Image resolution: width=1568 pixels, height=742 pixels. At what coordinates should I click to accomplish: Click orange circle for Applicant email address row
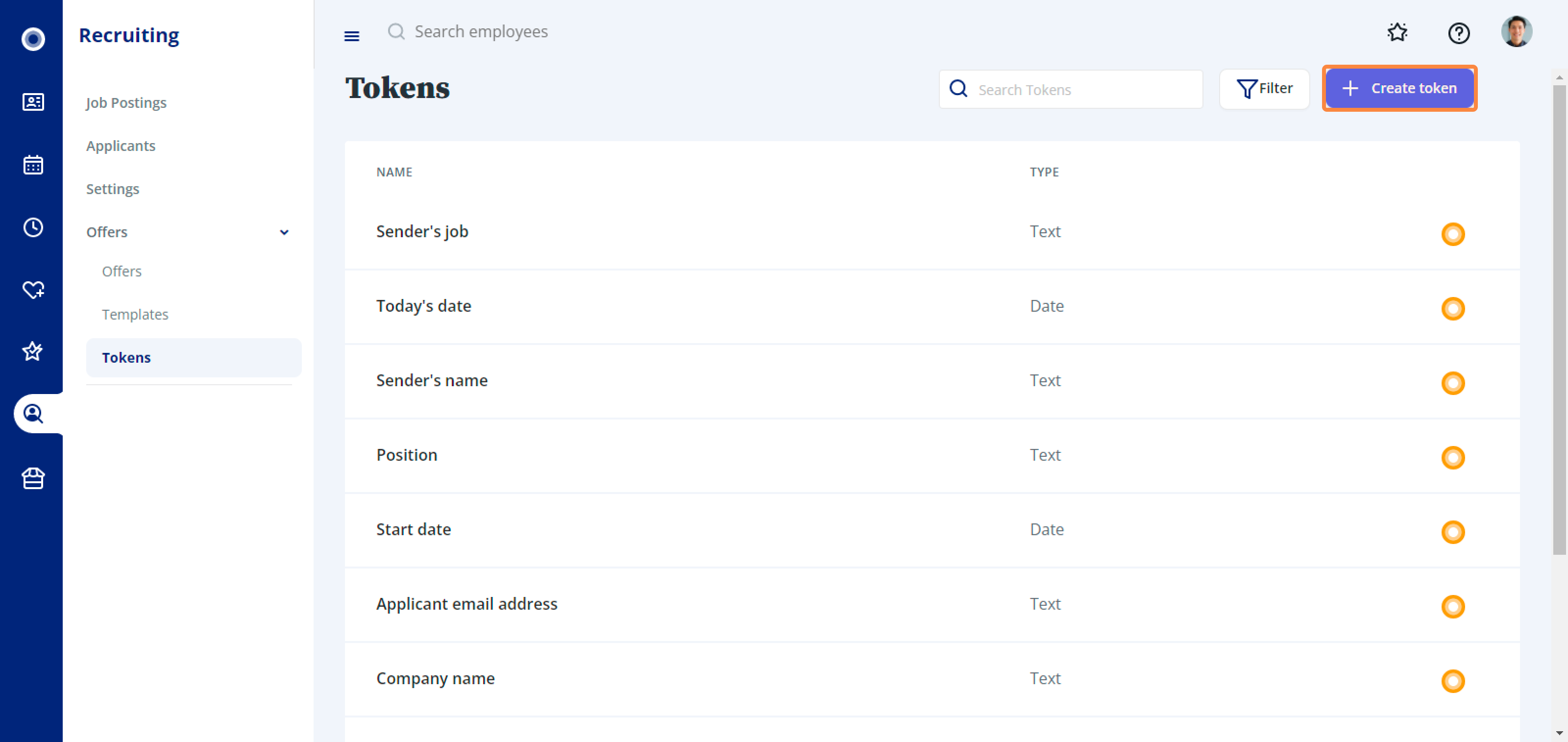(x=1452, y=606)
